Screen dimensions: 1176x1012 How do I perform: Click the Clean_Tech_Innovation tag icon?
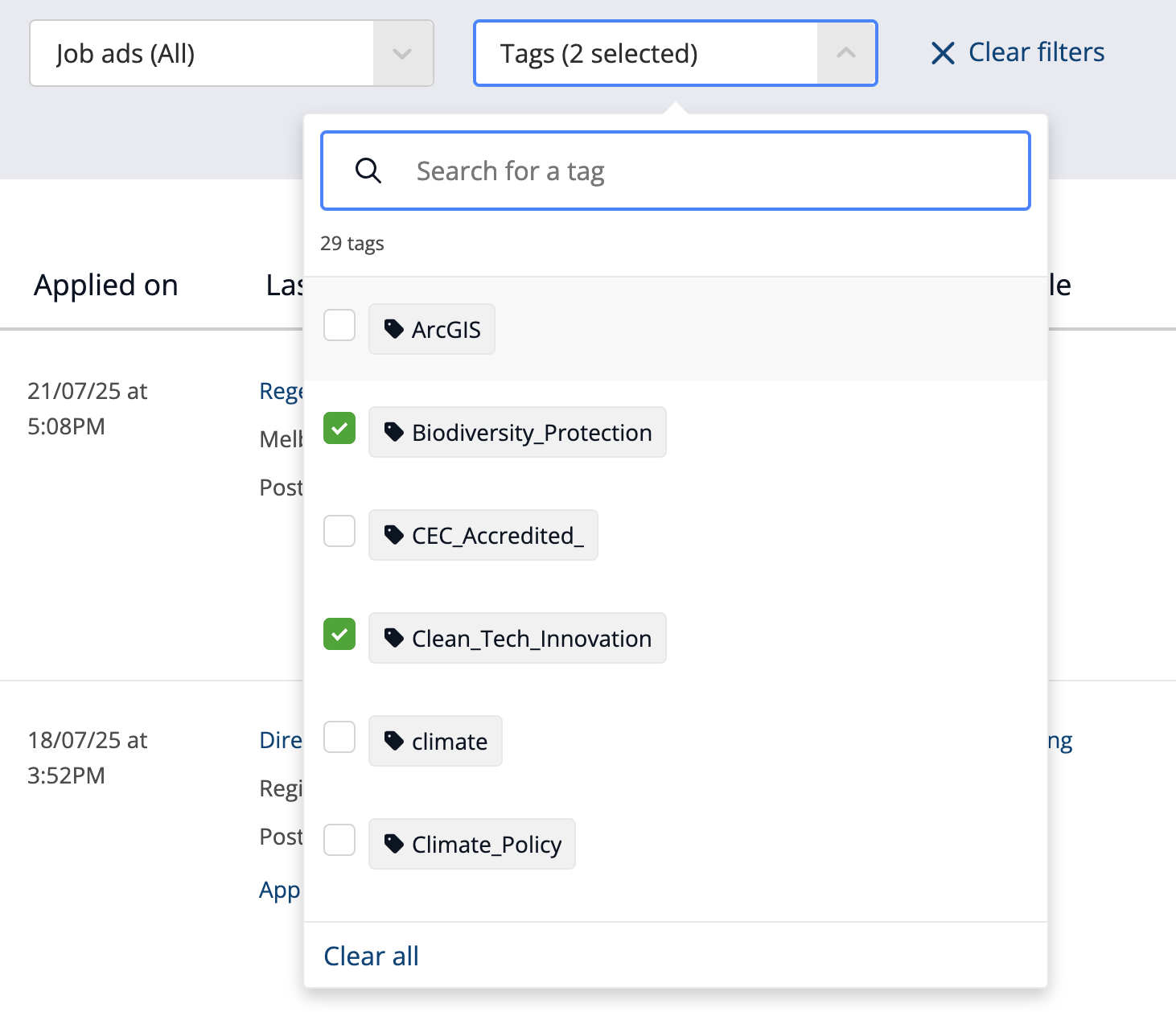tap(393, 638)
